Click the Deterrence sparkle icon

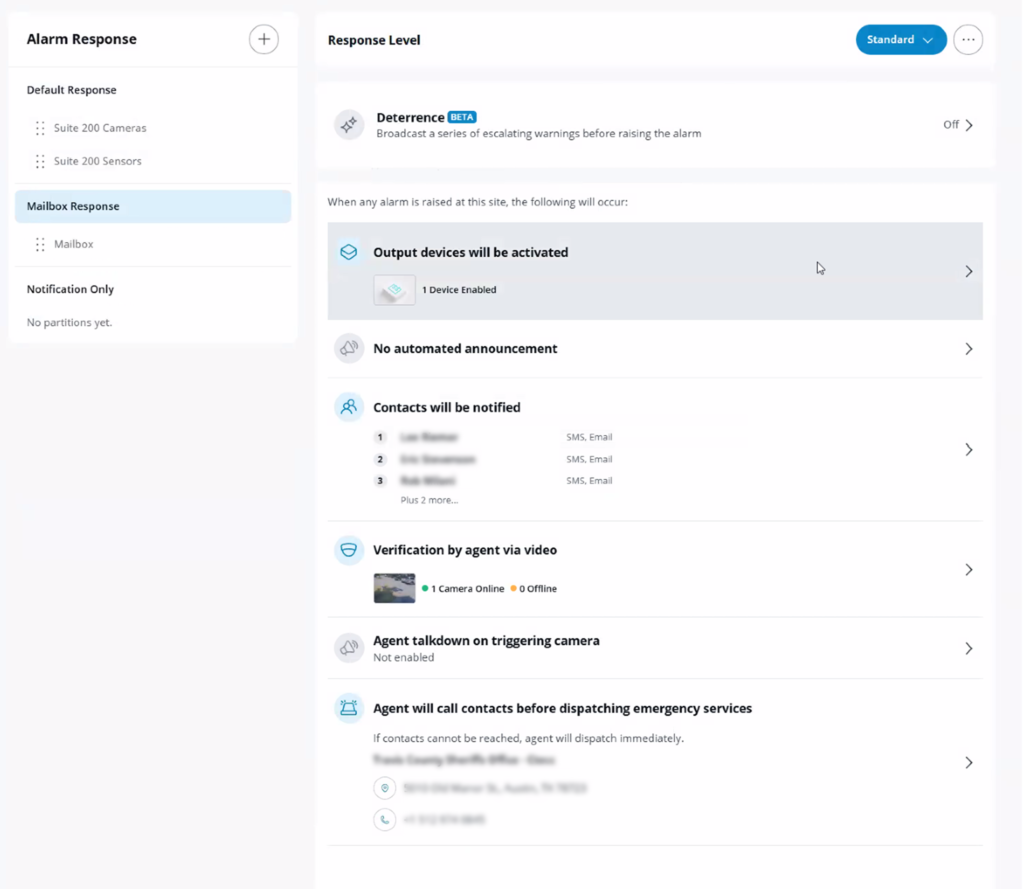point(349,124)
